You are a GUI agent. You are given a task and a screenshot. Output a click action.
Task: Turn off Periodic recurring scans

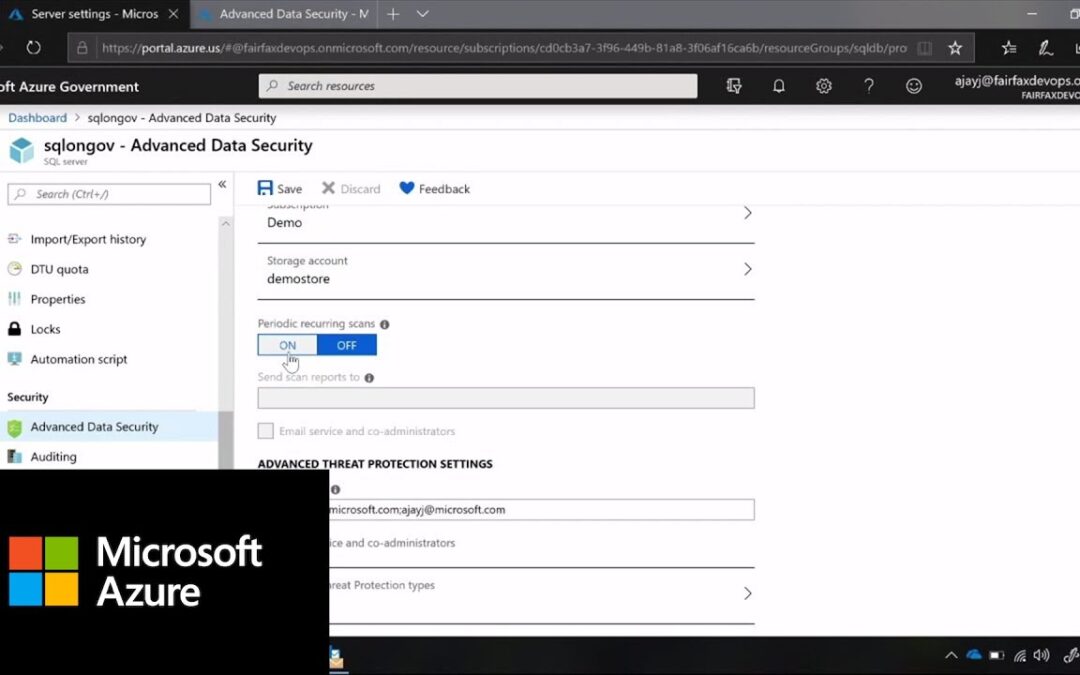[346, 344]
